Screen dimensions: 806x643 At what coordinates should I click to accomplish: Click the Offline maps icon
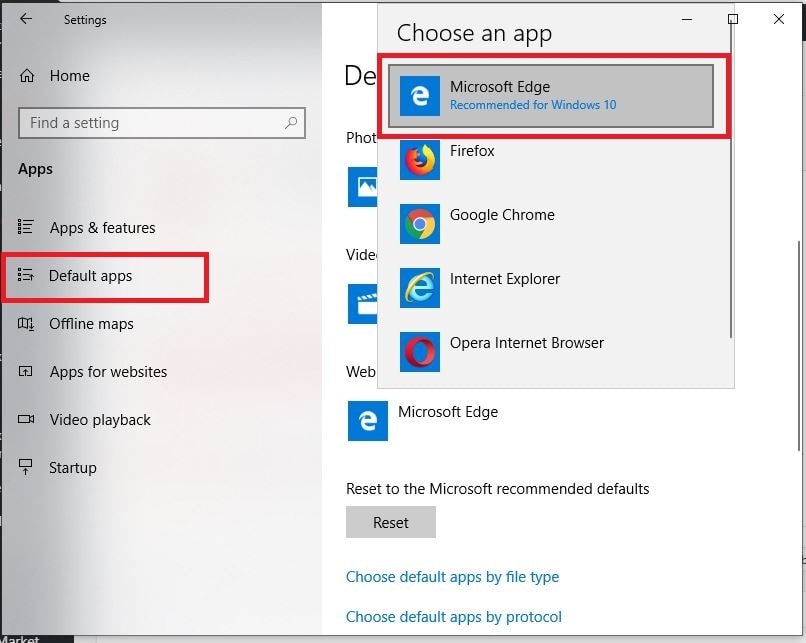(x=26, y=324)
